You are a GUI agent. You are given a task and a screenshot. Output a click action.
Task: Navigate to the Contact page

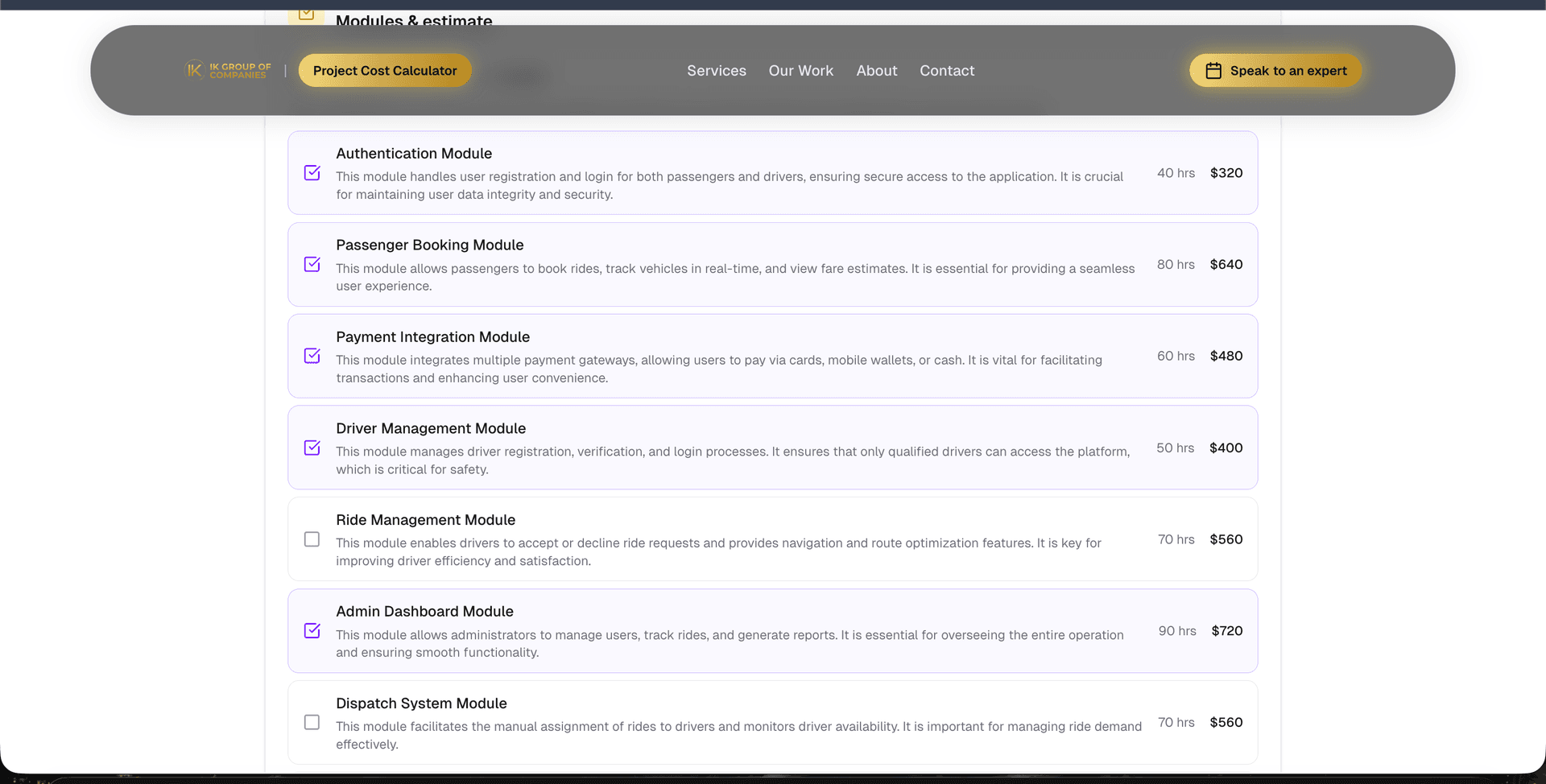tap(947, 71)
